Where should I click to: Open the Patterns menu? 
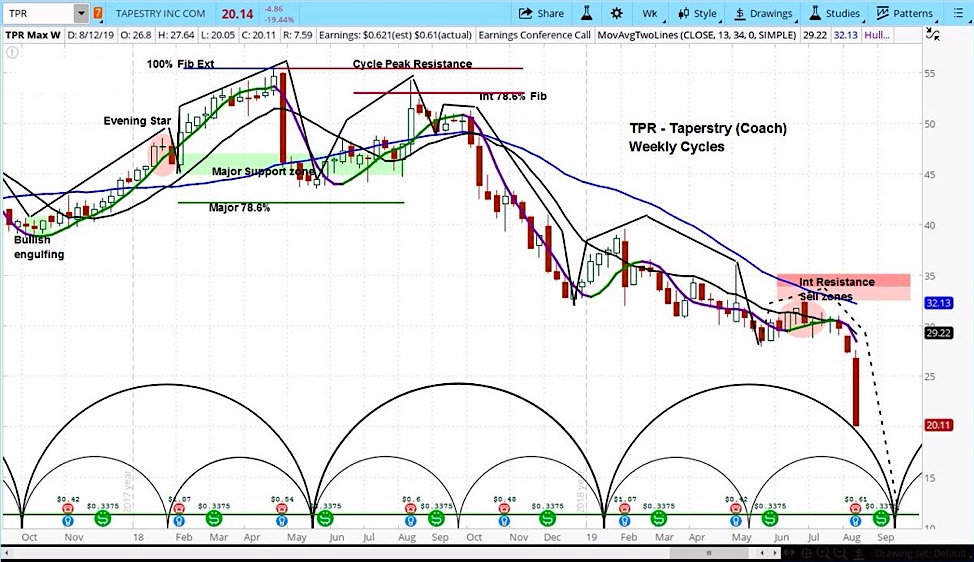904,13
